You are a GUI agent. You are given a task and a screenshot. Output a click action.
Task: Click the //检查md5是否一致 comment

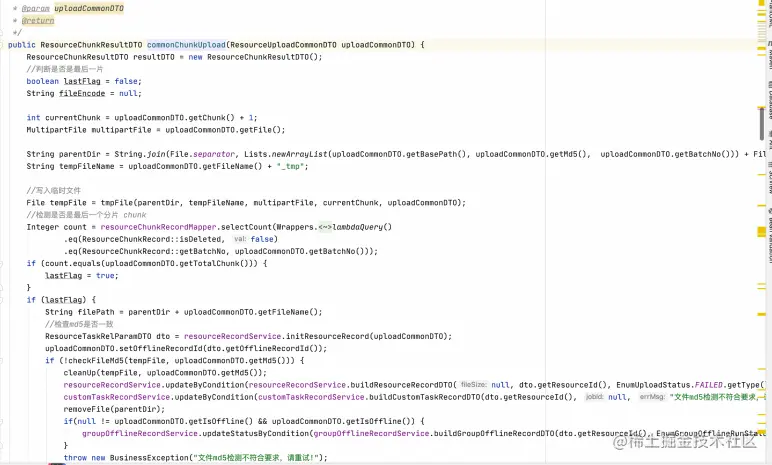79,324
